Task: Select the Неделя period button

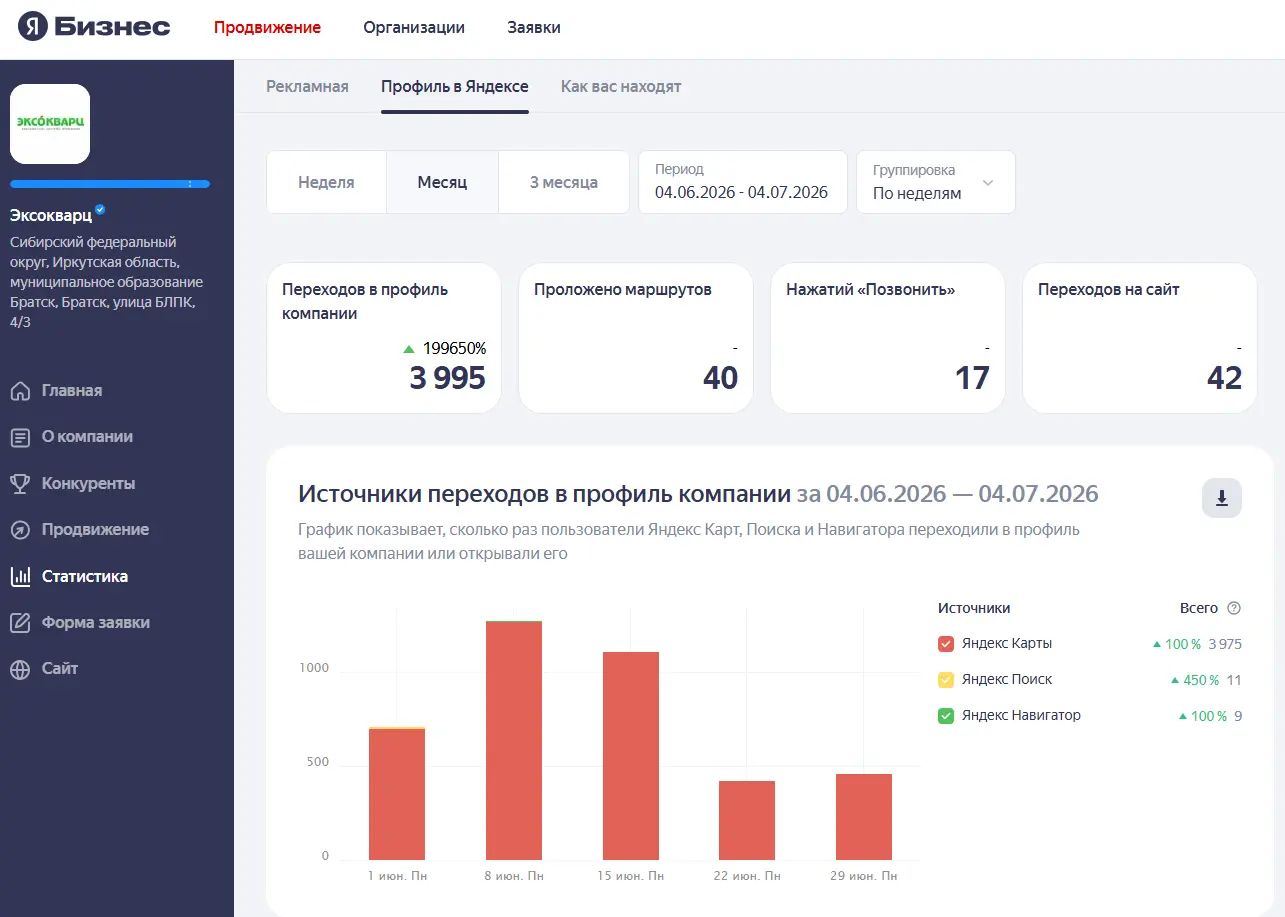Action: point(326,182)
